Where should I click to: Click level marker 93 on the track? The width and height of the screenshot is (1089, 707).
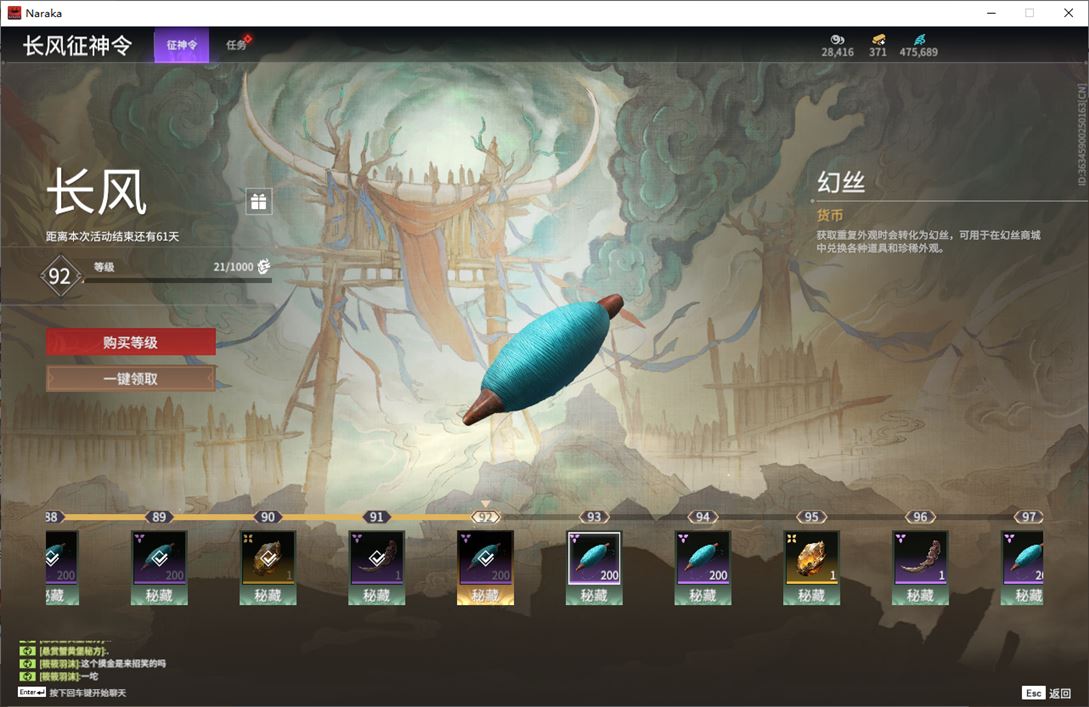coord(594,517)
